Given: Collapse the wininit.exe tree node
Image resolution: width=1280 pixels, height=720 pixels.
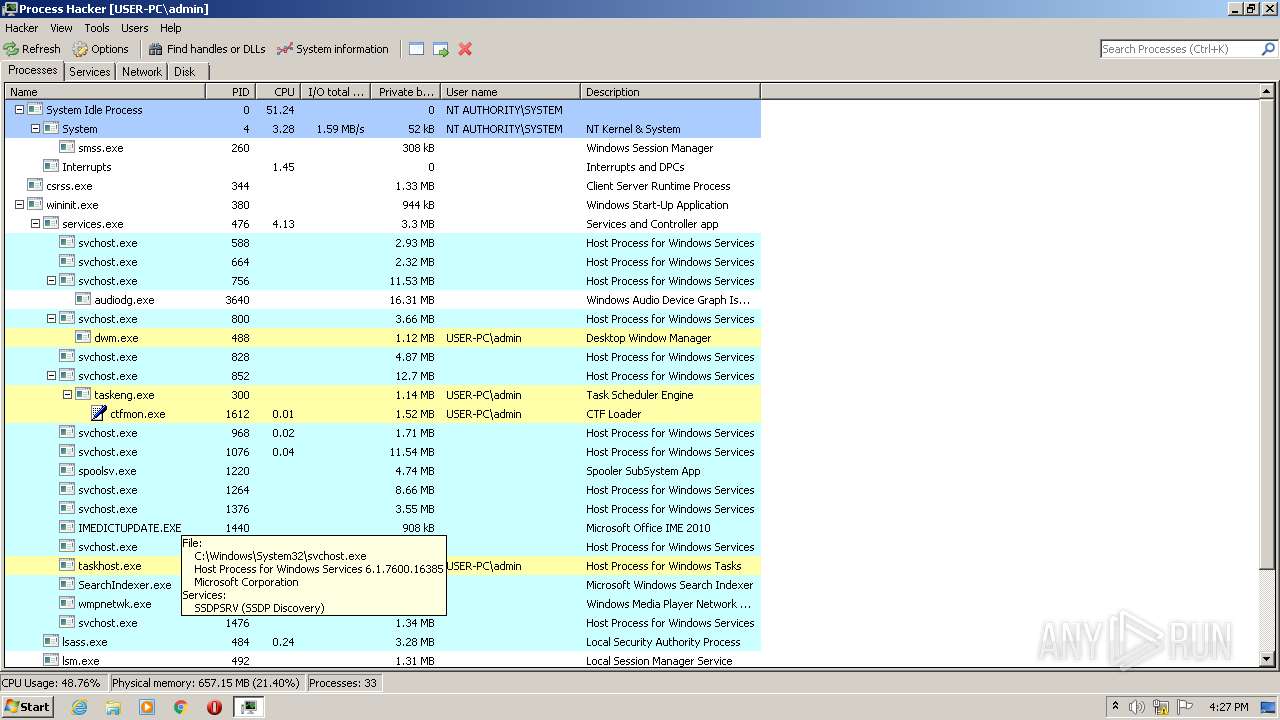Looking at the screenshot, I should (x=19, y=205).
